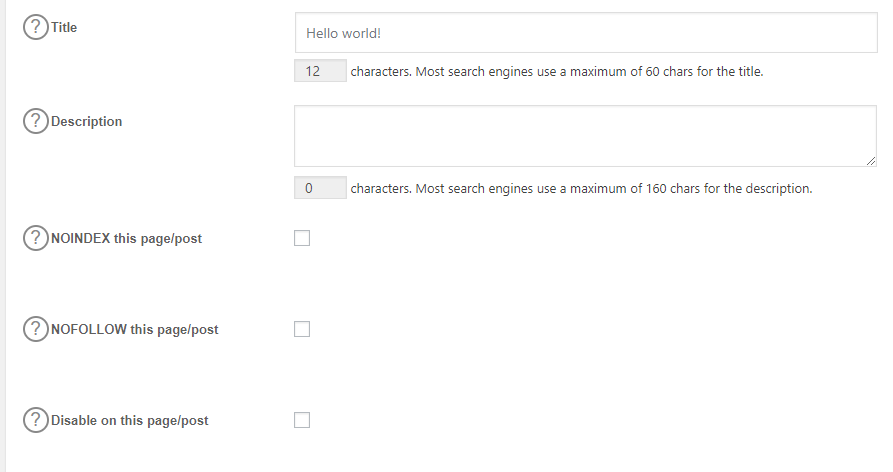Click the NOFOLLOW this page/post label
893x472 pixels.
coord(134,330)
